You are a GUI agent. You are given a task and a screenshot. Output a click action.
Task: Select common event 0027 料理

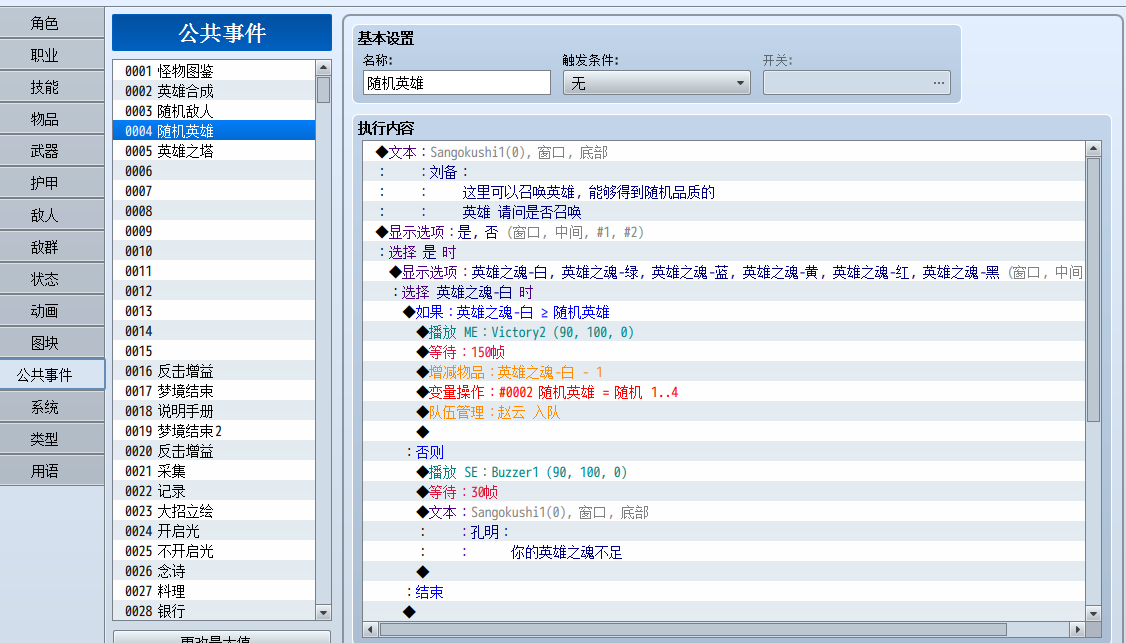214,591
